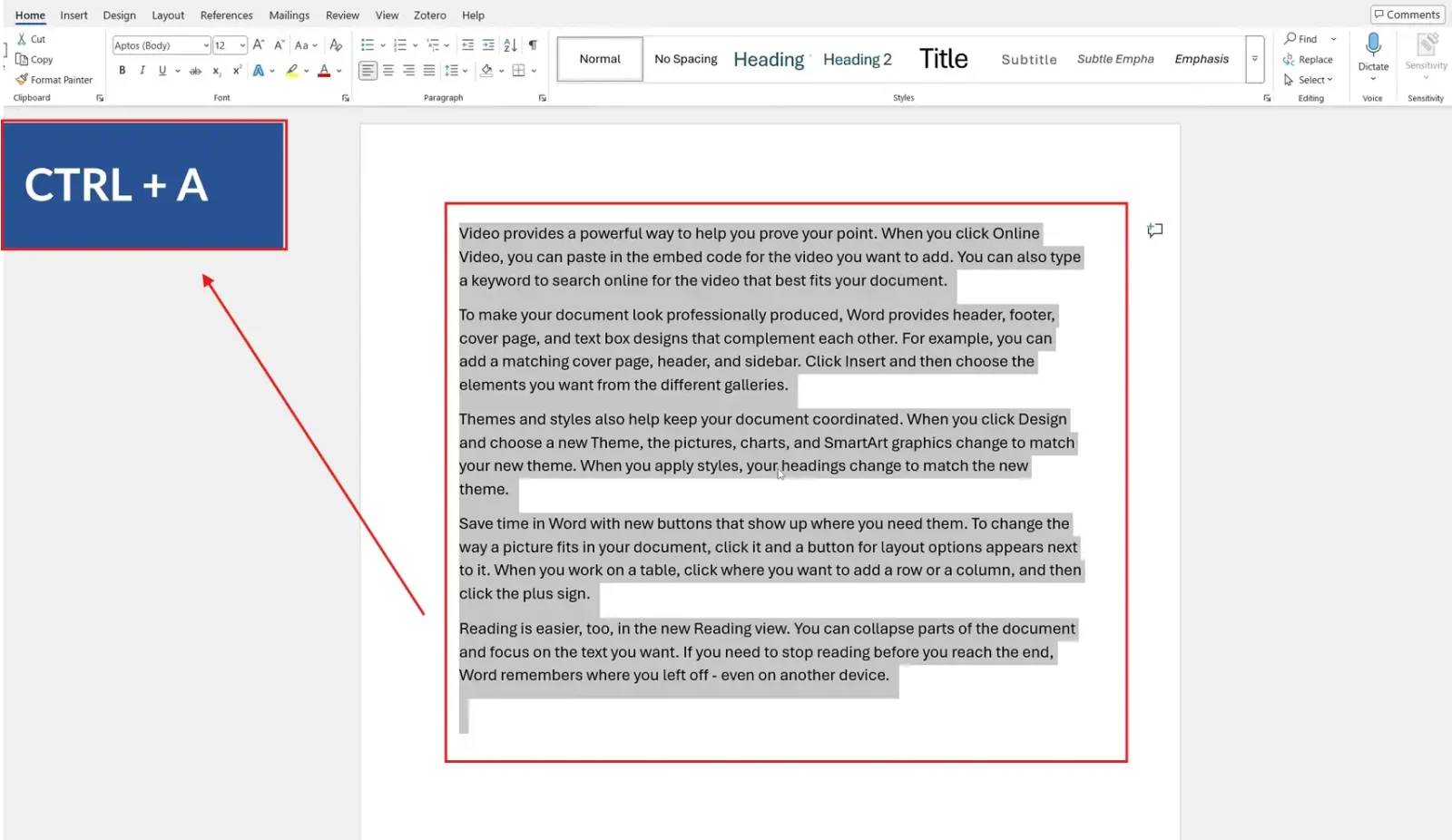Click comment icon in page margin
The height and width of the screenshot is (840, 1452).
click(x=1154, y=230)
